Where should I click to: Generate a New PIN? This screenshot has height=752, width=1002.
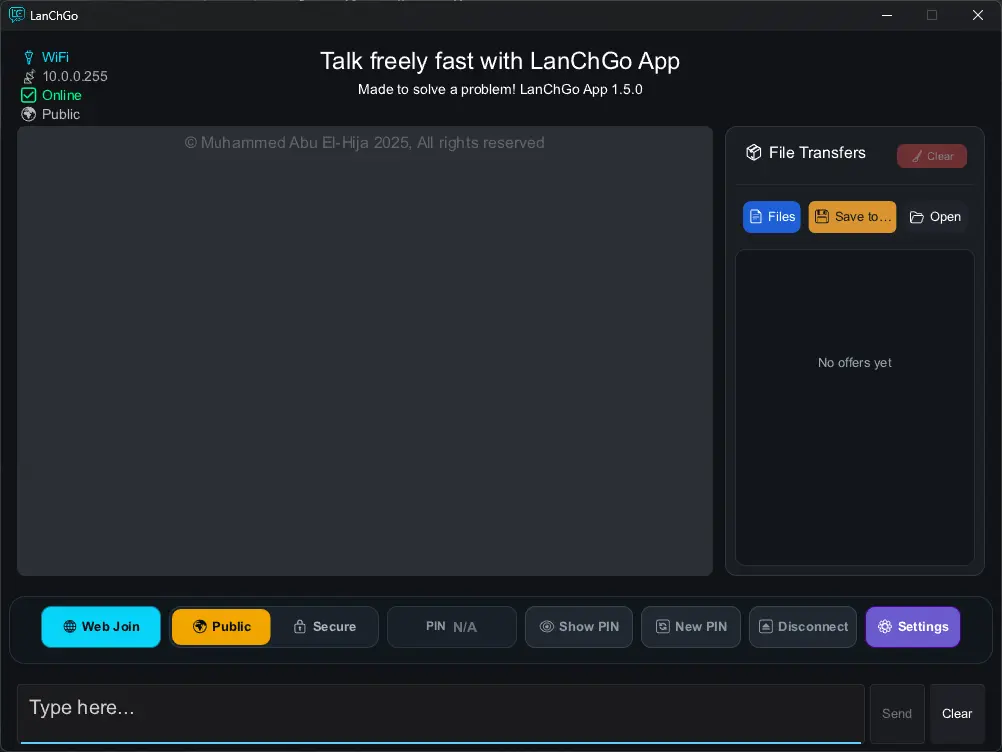click(x=691, y=627)
